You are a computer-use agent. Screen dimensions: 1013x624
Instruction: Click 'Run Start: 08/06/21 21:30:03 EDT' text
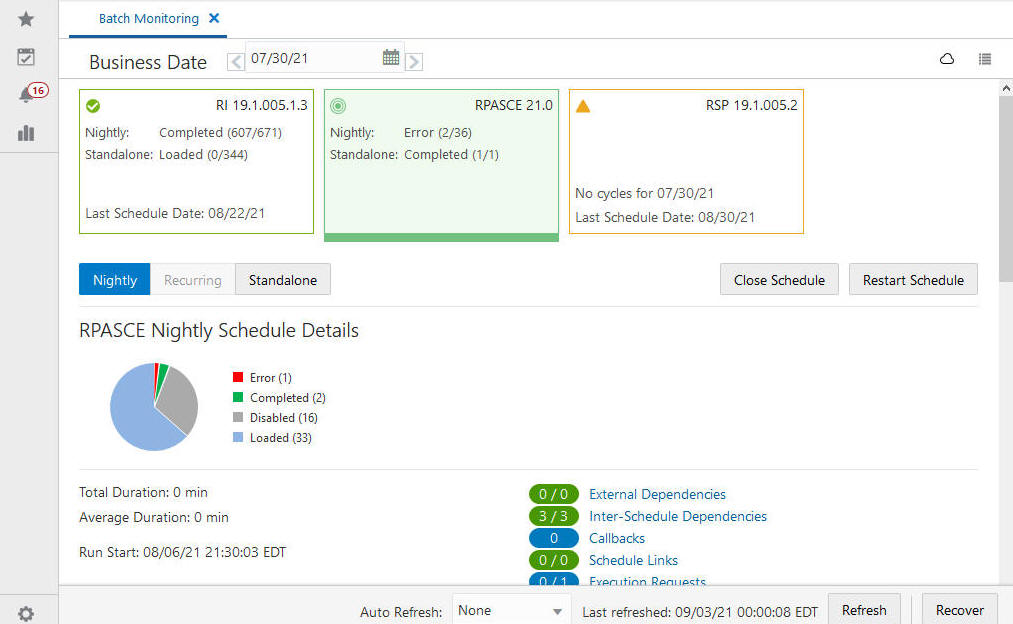click(182, 552)
